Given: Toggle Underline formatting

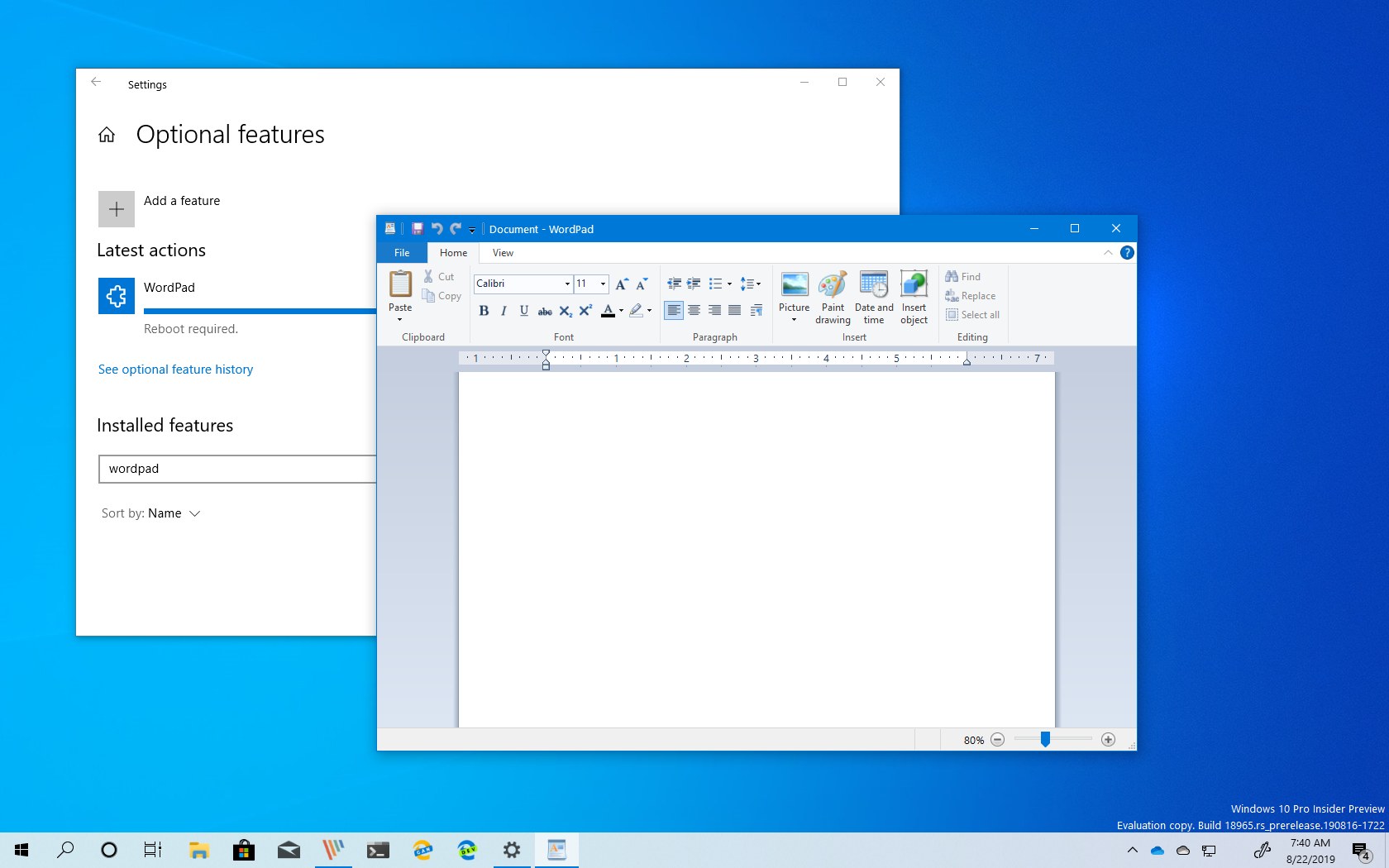Looking at the screenshot, I should coord(523,311).
